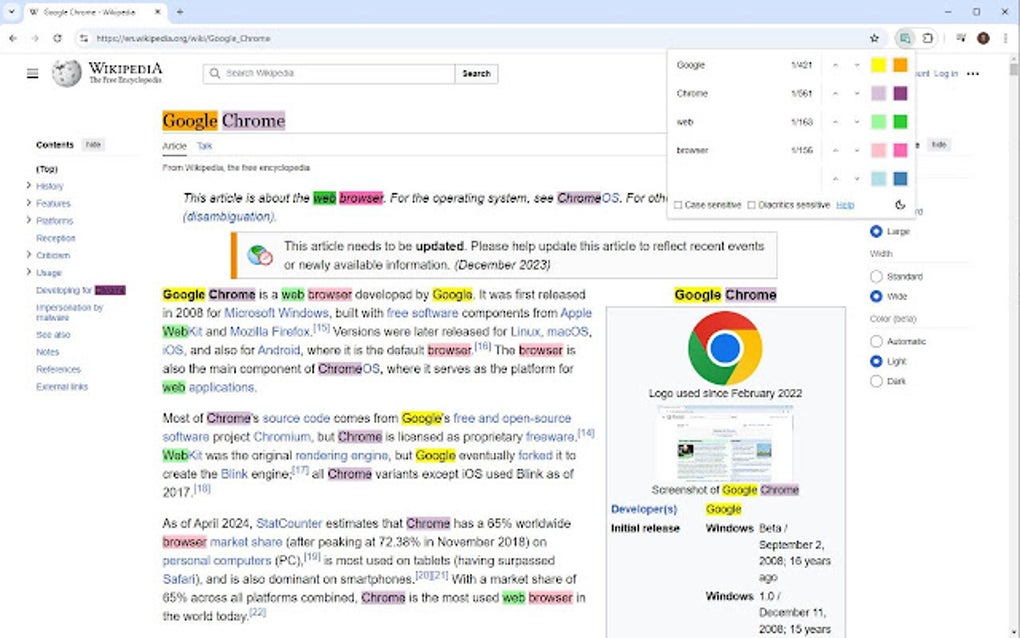Bookmark this page using the star icon
1020x638 pixels.
click(874, 38)
